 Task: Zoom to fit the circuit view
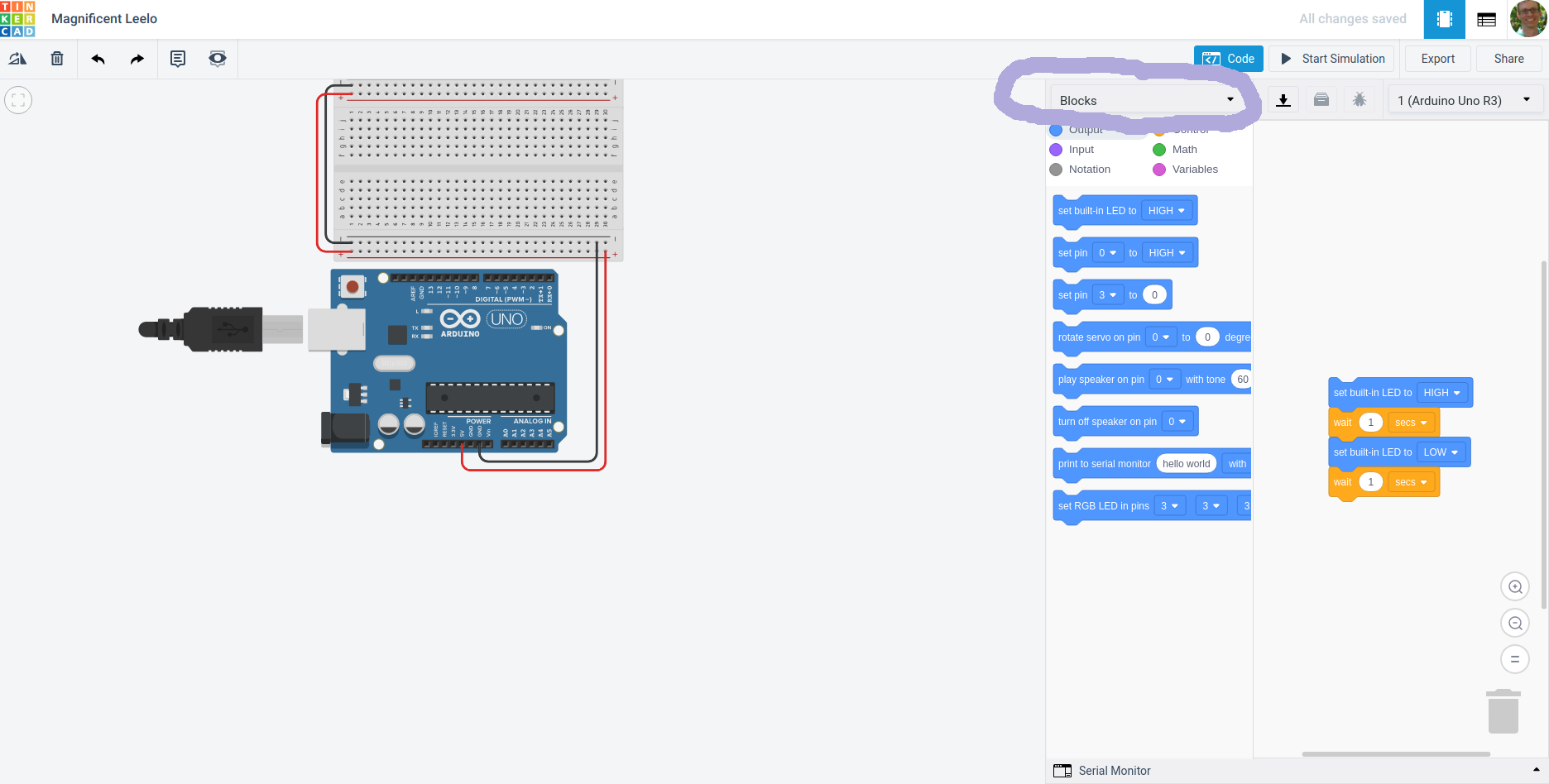(18, 100)
